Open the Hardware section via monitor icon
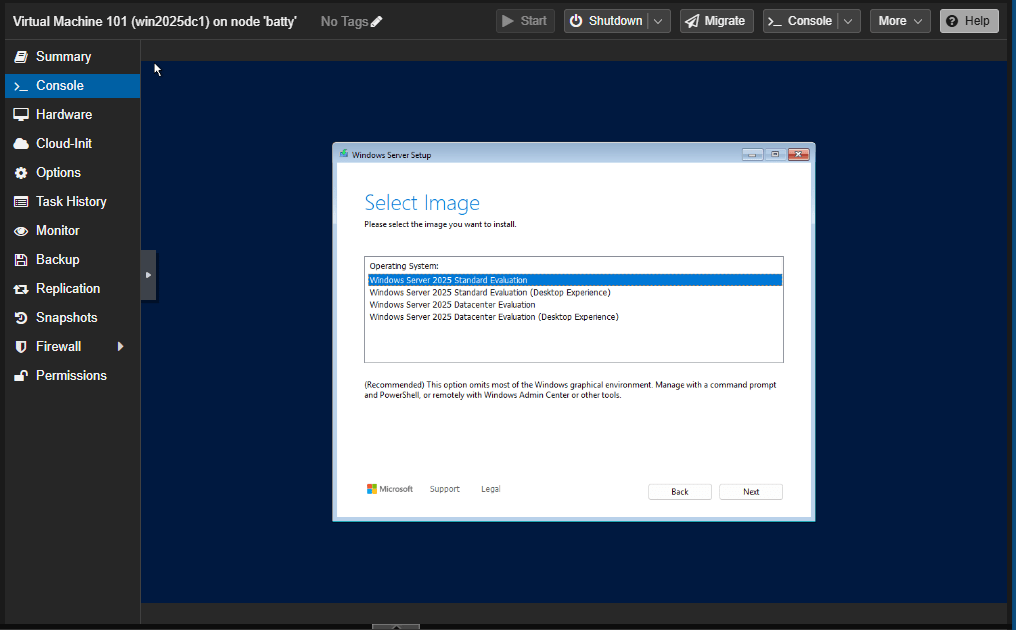The image size is (1016, 630). [x=20, y=115]
